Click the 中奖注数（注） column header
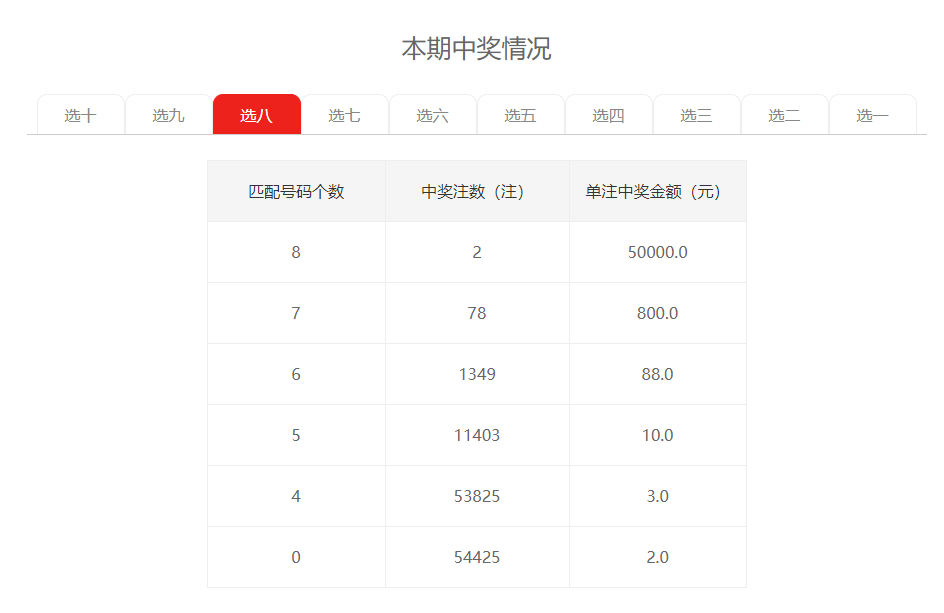 [477, 192]
